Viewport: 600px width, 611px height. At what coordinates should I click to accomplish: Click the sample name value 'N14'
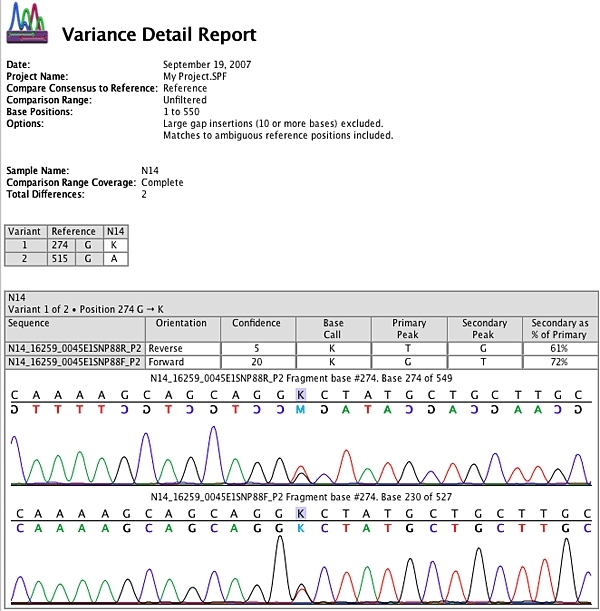point(150,171)
